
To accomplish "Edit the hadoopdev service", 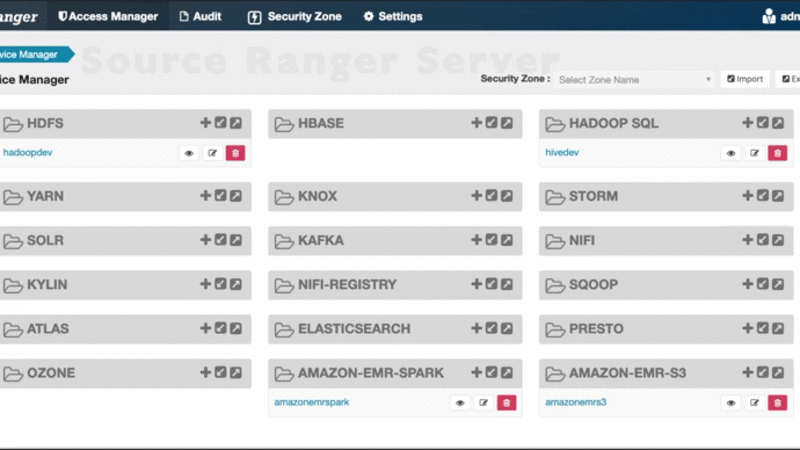I will coord(213,153).
